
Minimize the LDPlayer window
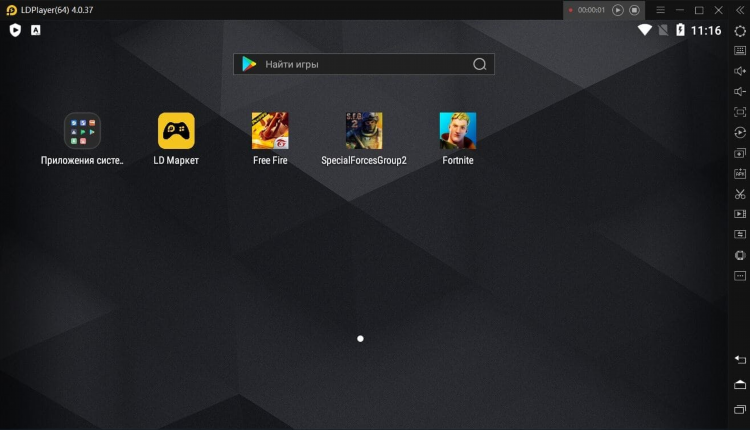[x=680, y=10]
